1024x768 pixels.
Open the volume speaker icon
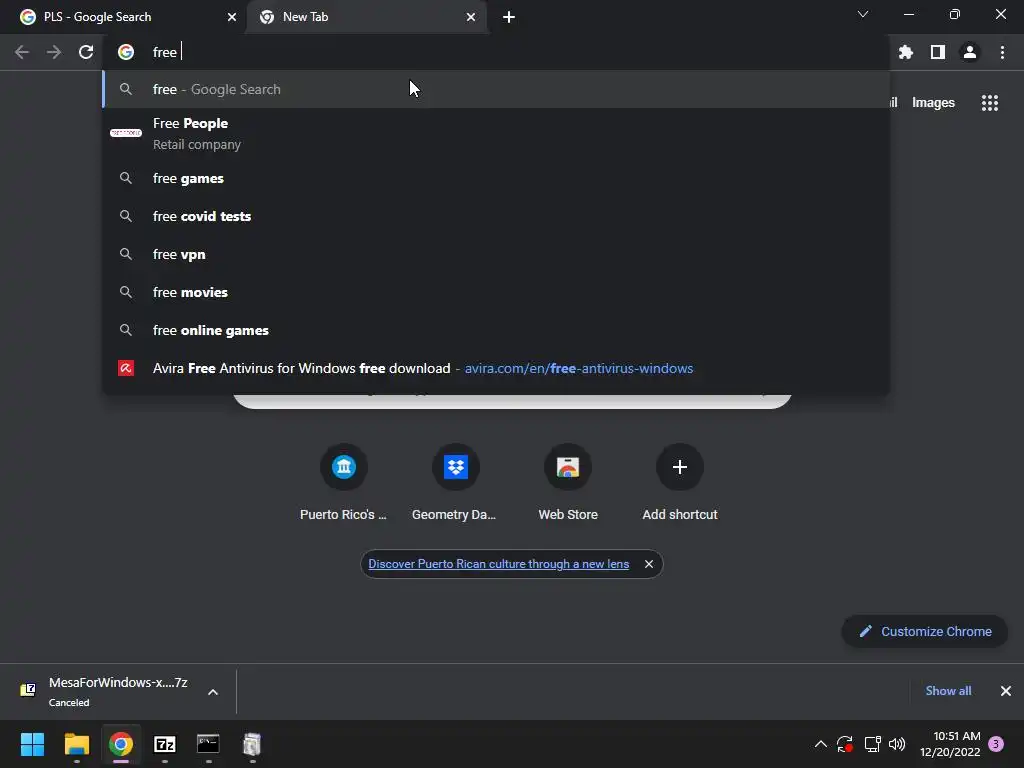(x=897, y=744)
